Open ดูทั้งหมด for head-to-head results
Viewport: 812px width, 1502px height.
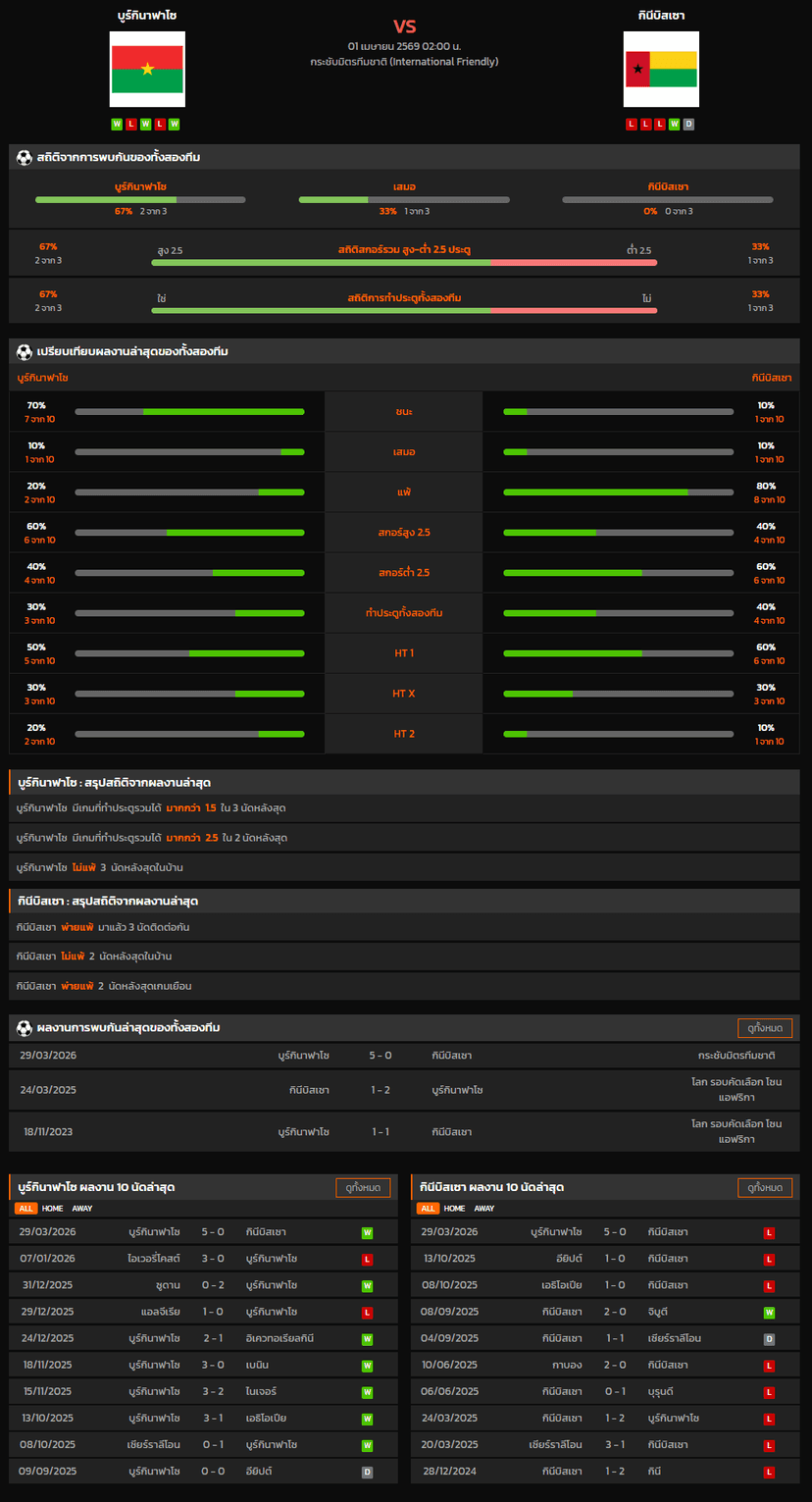(x=764, y=1028)
